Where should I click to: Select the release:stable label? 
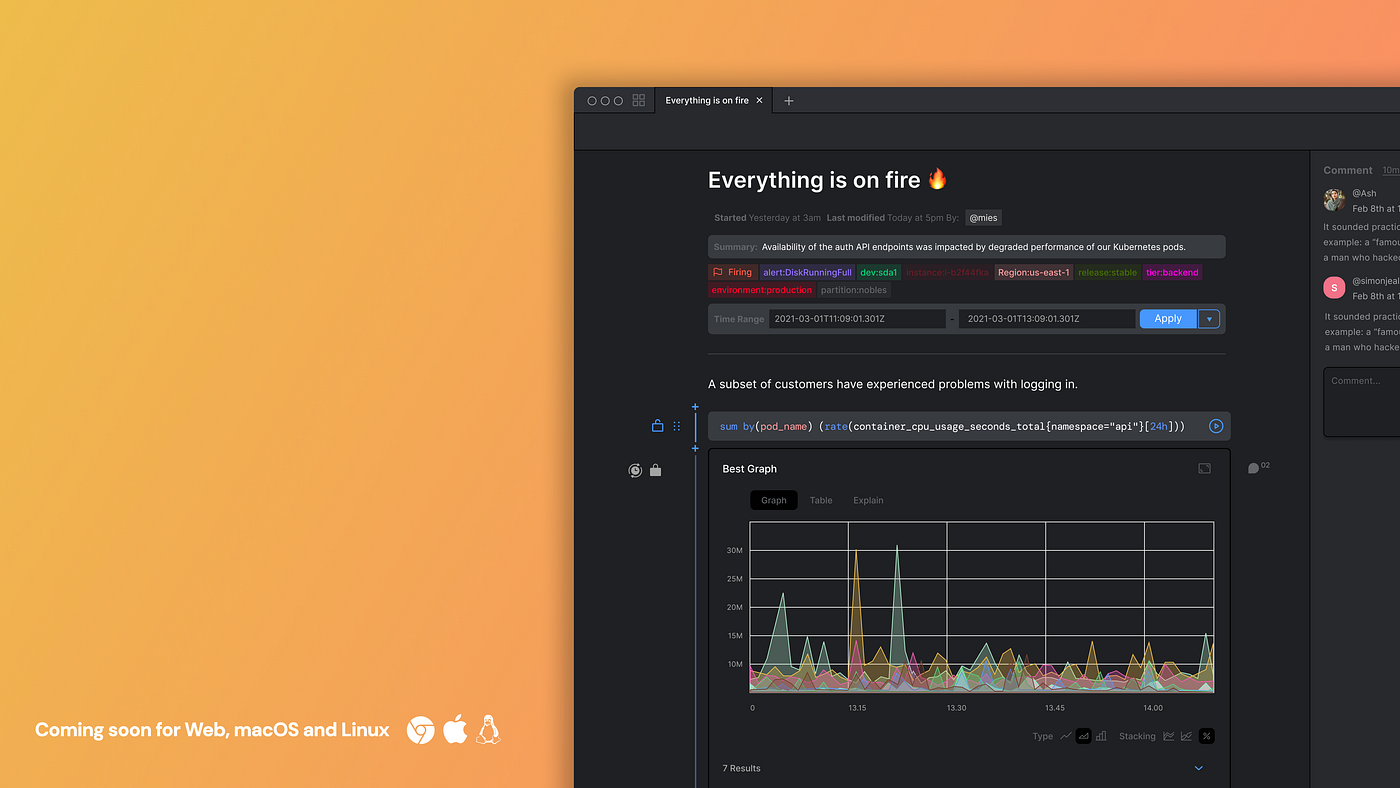pyautogui.click(x=1107, y=272)
